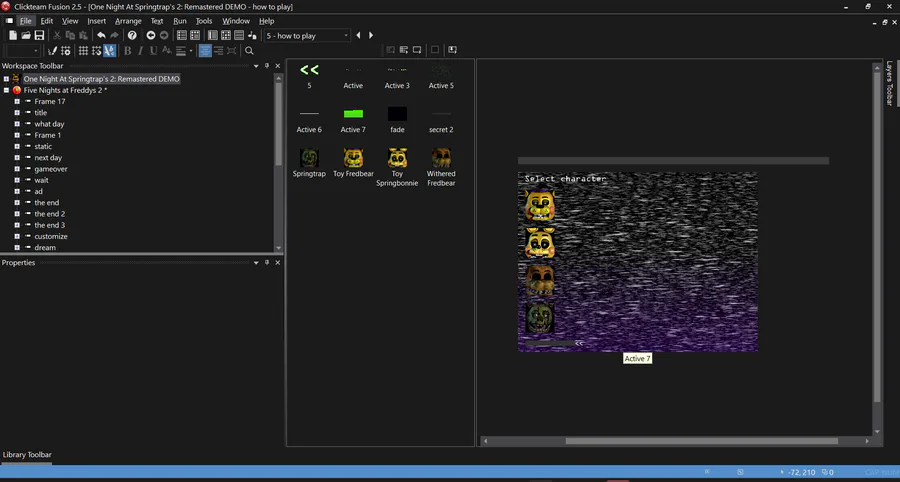This screenshot has width=900, height=482.
Task: Go to previous frame with the left triangle
Action: pos(358,36)
